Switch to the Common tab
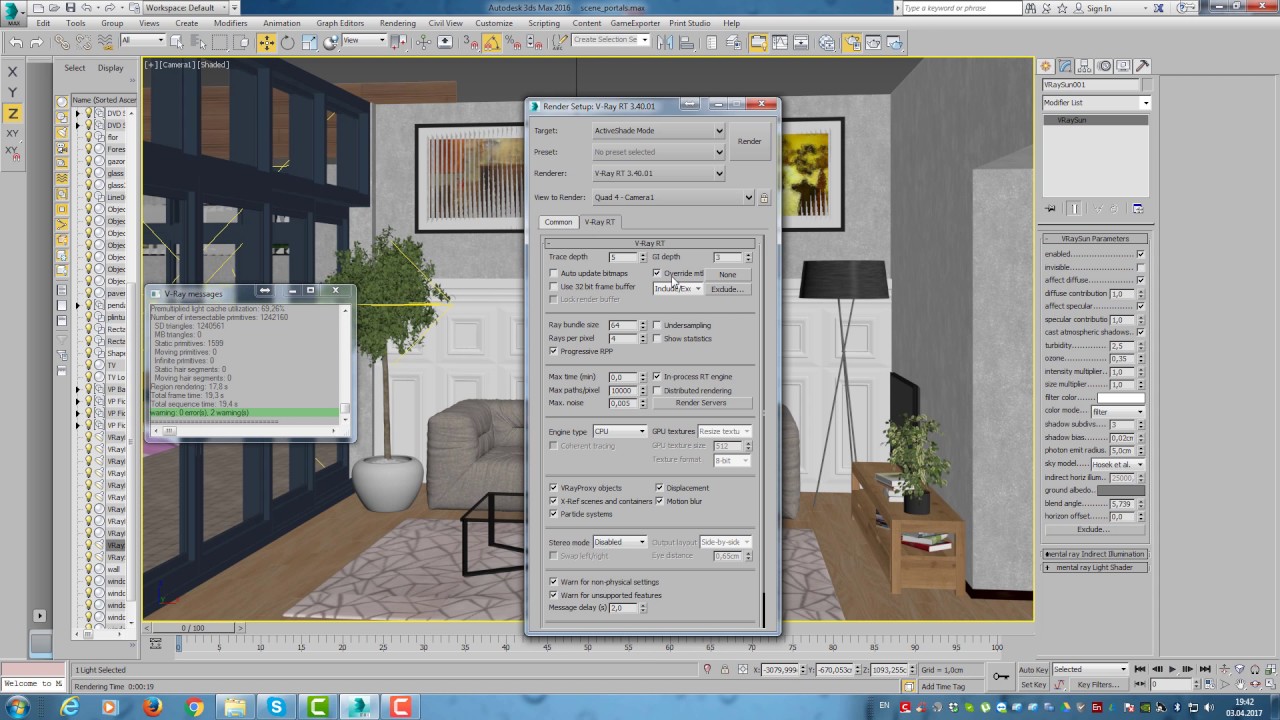This screenshot has height=720, width=1280. [558, 222]
